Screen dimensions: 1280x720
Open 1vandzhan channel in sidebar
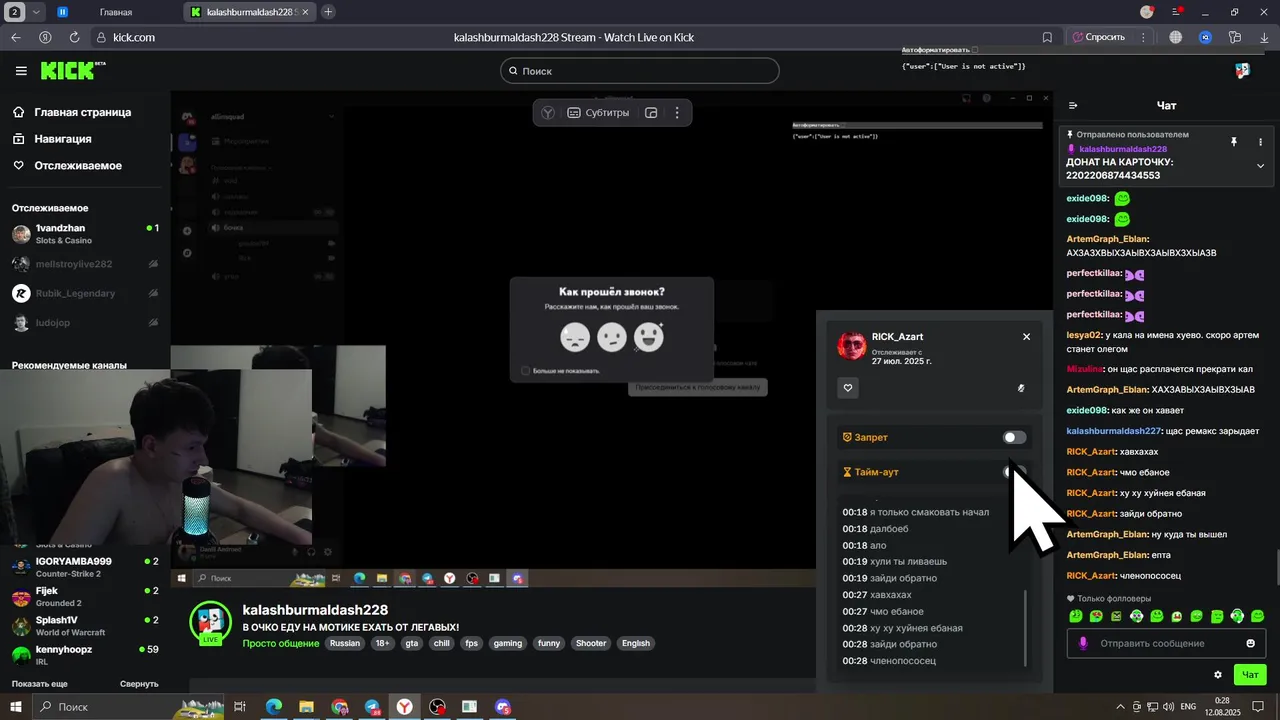click(85, 234)
